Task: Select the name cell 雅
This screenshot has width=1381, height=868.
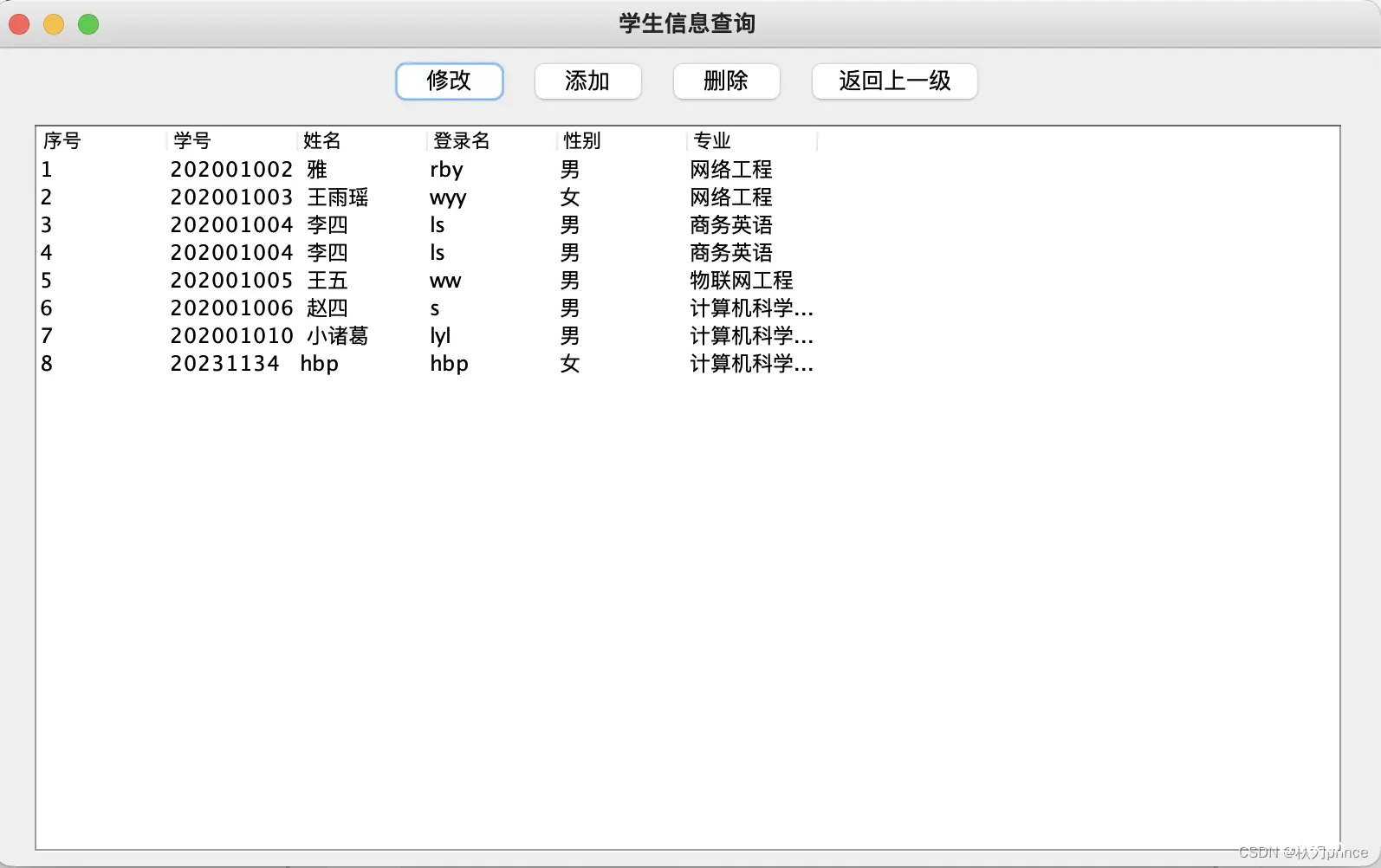Action: coord(361,170)
